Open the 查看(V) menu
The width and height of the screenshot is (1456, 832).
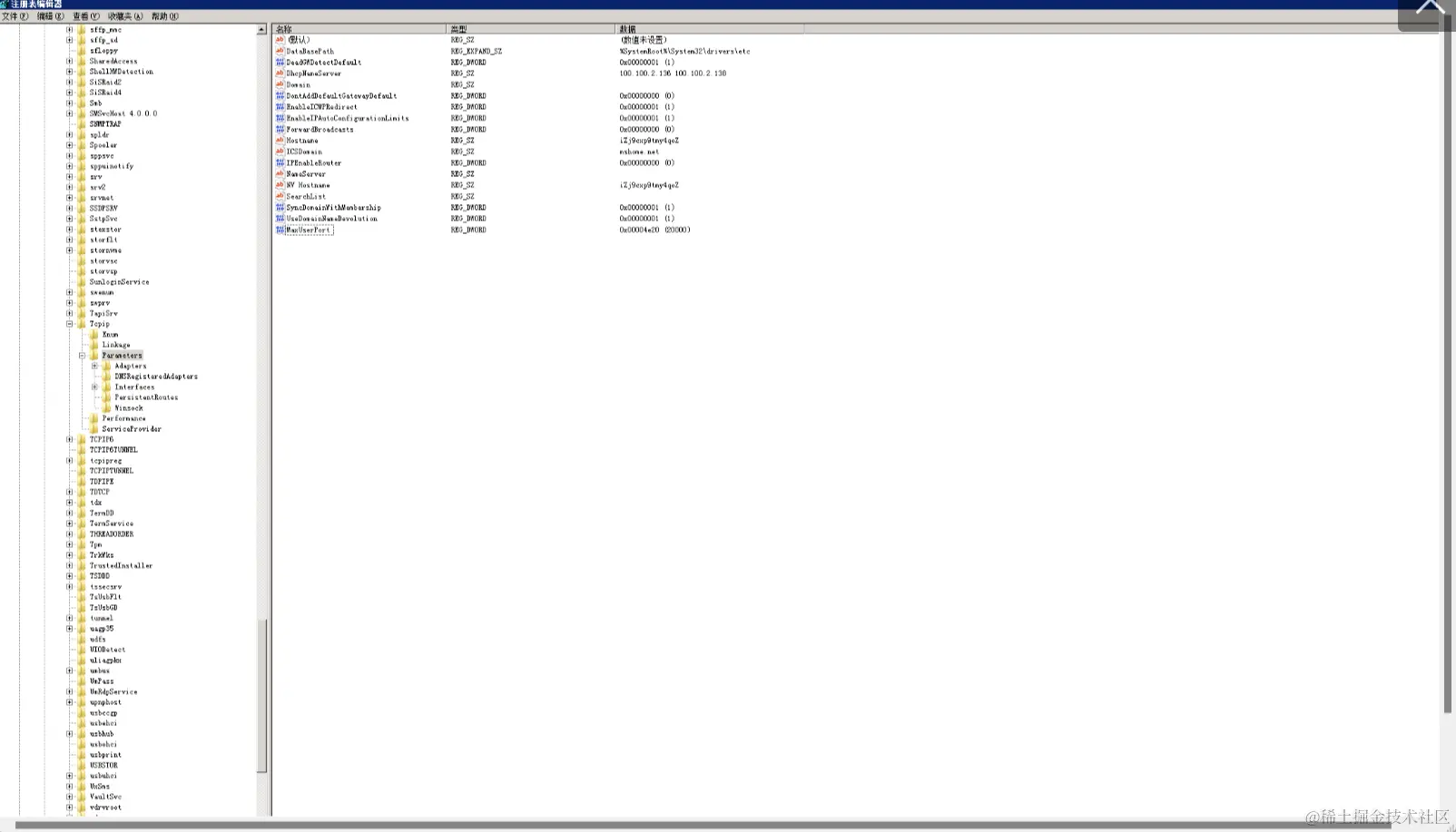(86, 16)
